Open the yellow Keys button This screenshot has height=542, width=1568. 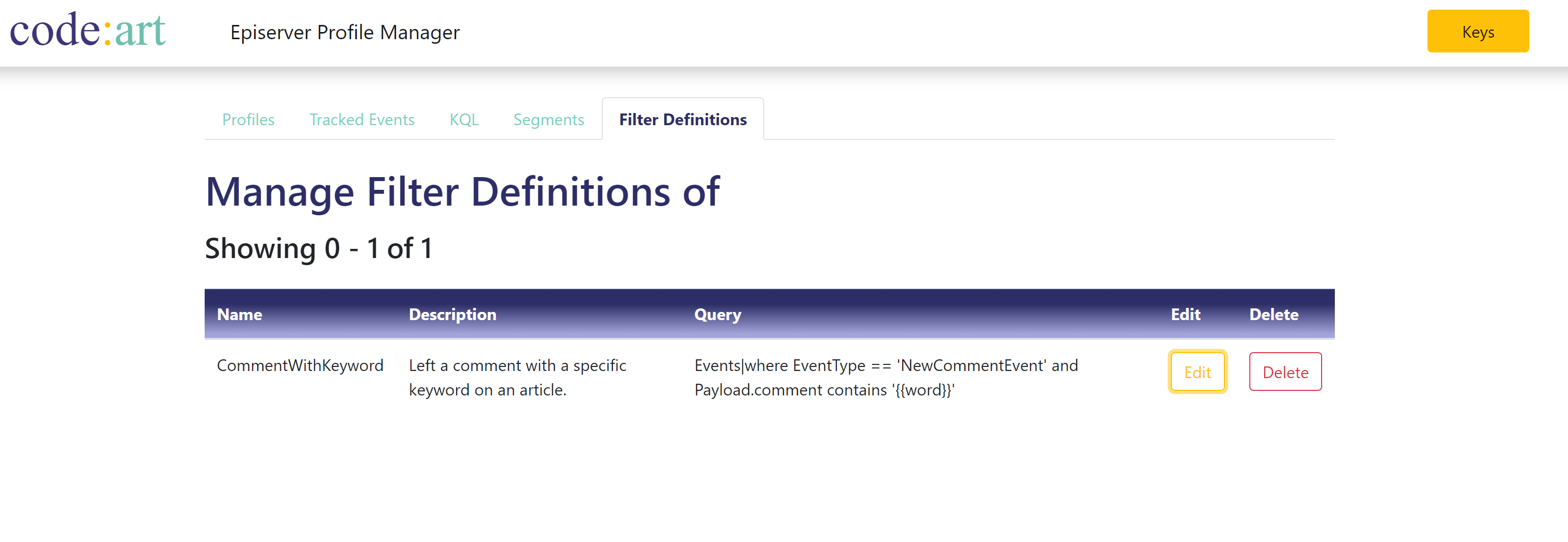click(x=1477, y=31)
